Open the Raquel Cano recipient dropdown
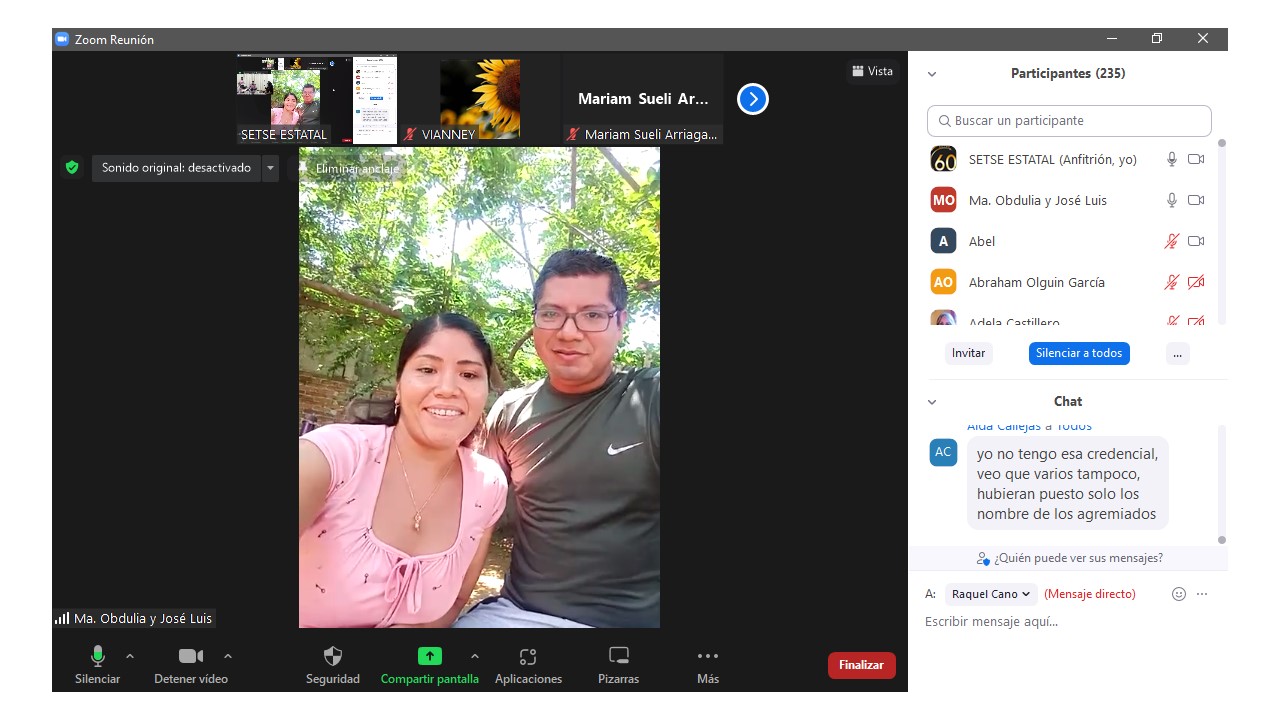Viewport: 1280px width, 720px height. tap(990, 594)
